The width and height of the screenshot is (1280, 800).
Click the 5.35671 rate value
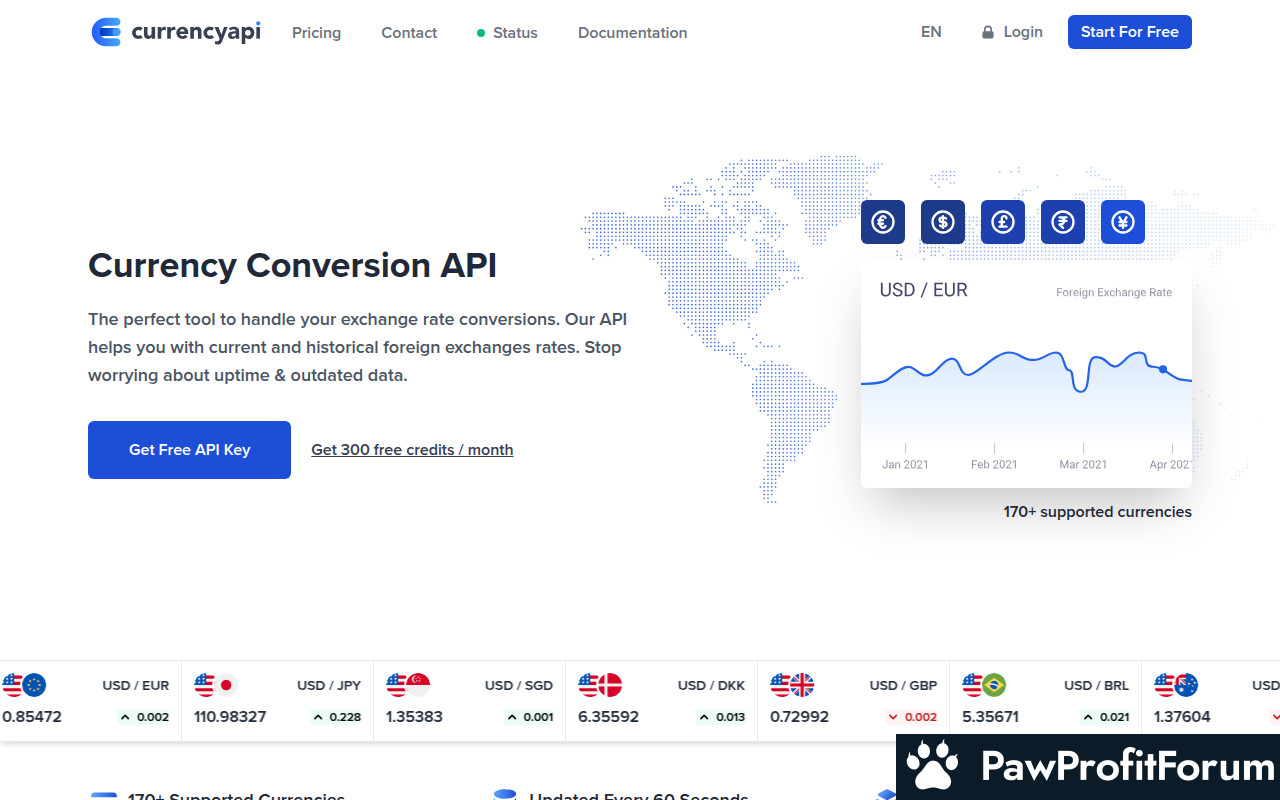tap(991, 717)
